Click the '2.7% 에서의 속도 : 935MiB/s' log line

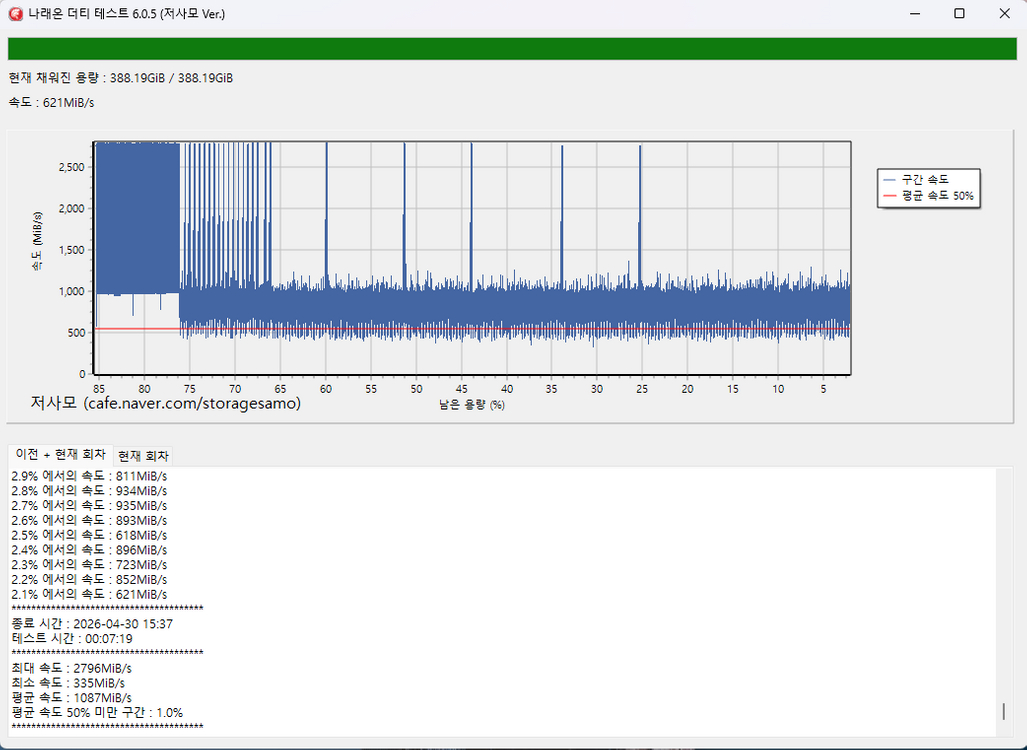[x=89, y=506]
